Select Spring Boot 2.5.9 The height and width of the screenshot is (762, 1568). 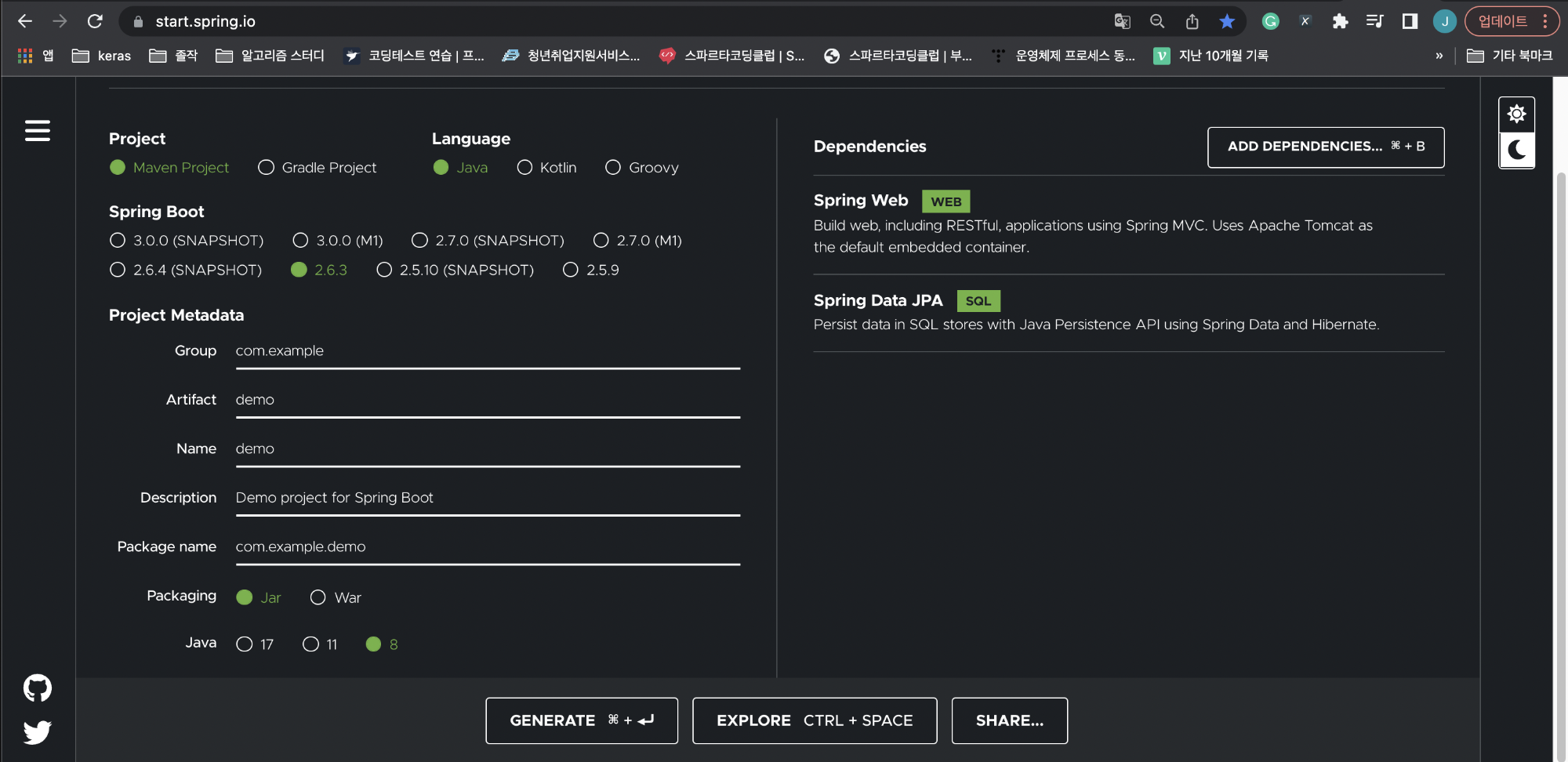click(x=591, y=270)
